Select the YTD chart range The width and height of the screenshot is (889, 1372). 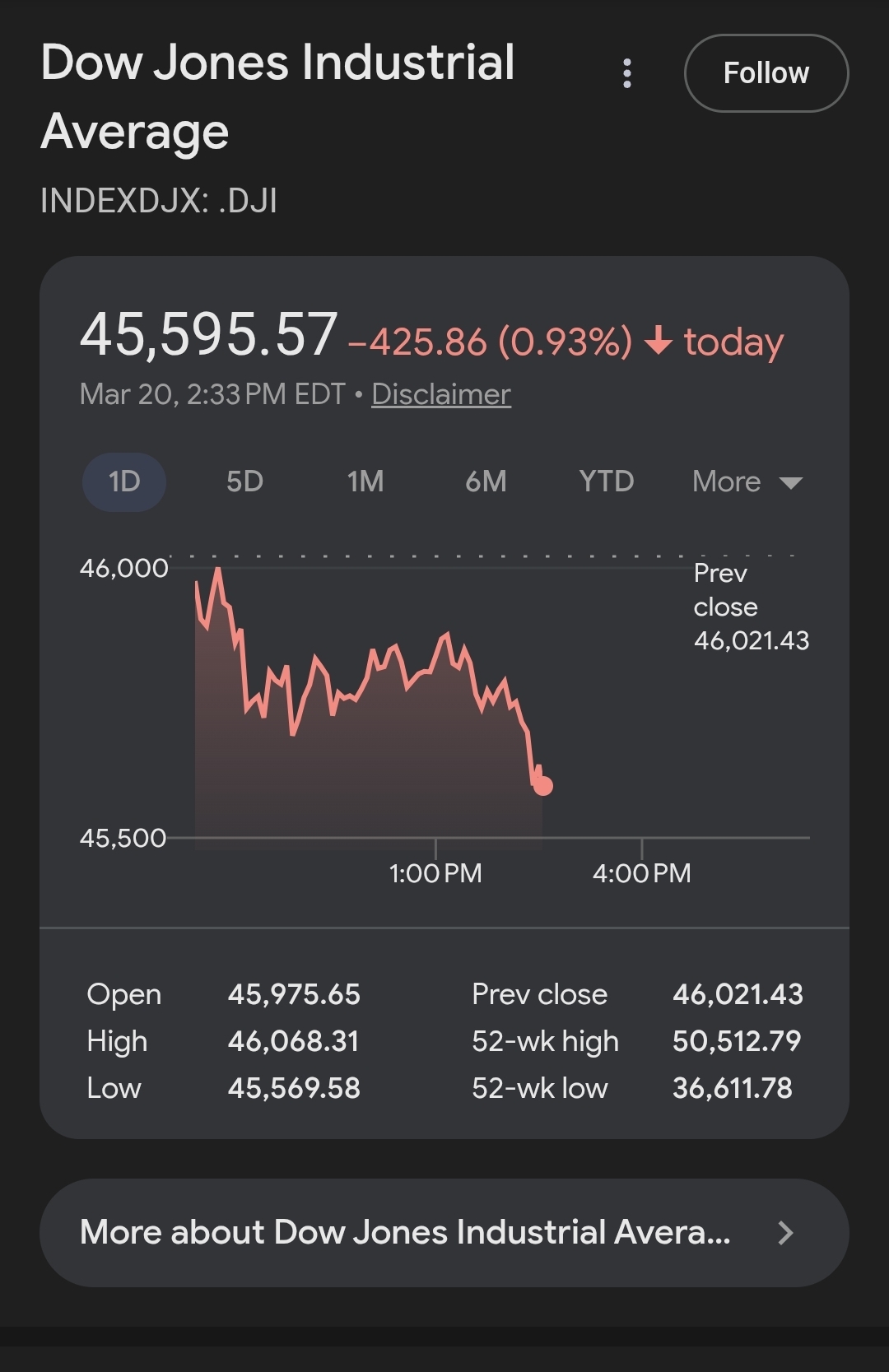(607, 481)
